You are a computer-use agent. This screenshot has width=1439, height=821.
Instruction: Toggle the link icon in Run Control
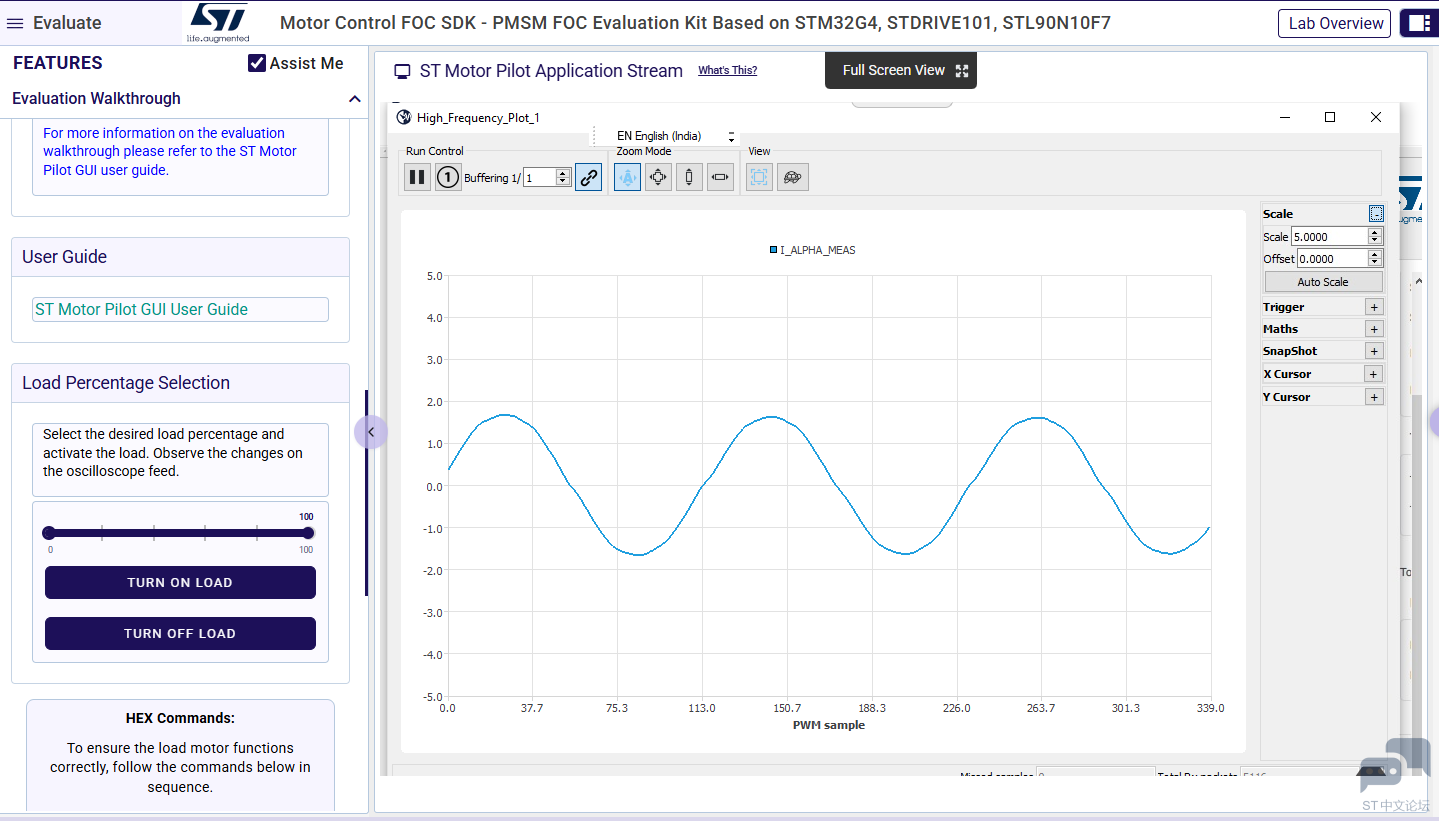click(x=589, y=177)
